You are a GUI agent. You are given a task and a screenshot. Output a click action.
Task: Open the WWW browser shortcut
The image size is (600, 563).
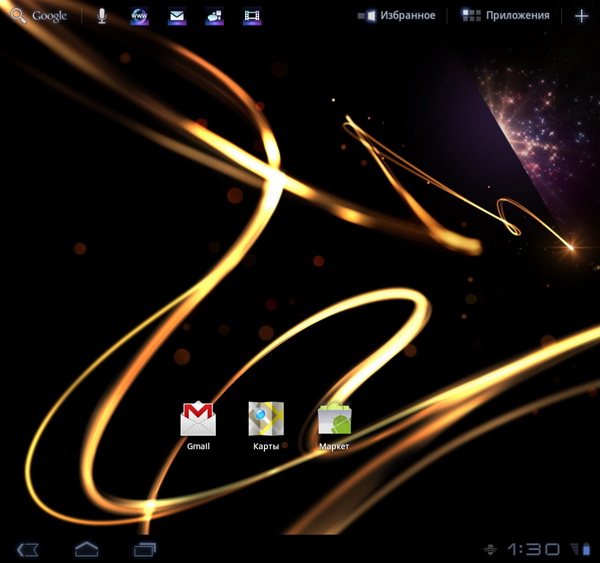[x=140, y=16]
